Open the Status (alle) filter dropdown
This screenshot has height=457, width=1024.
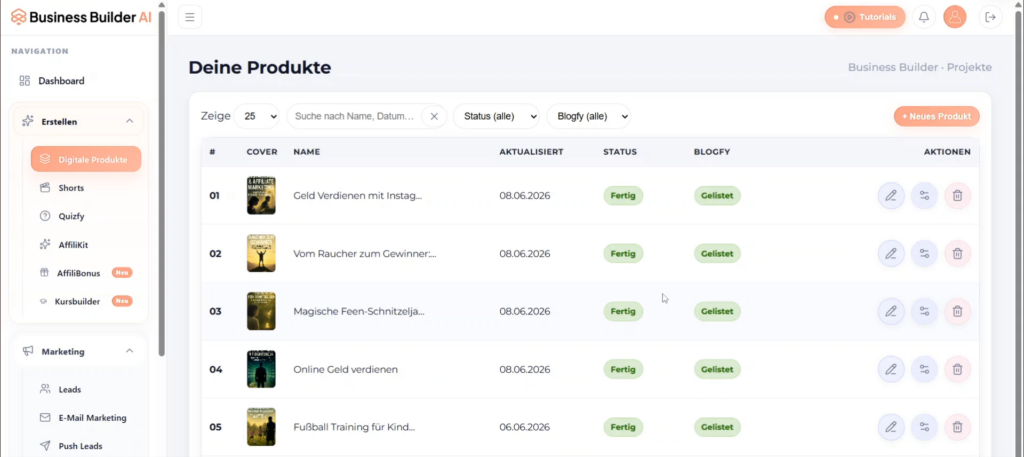496,116
